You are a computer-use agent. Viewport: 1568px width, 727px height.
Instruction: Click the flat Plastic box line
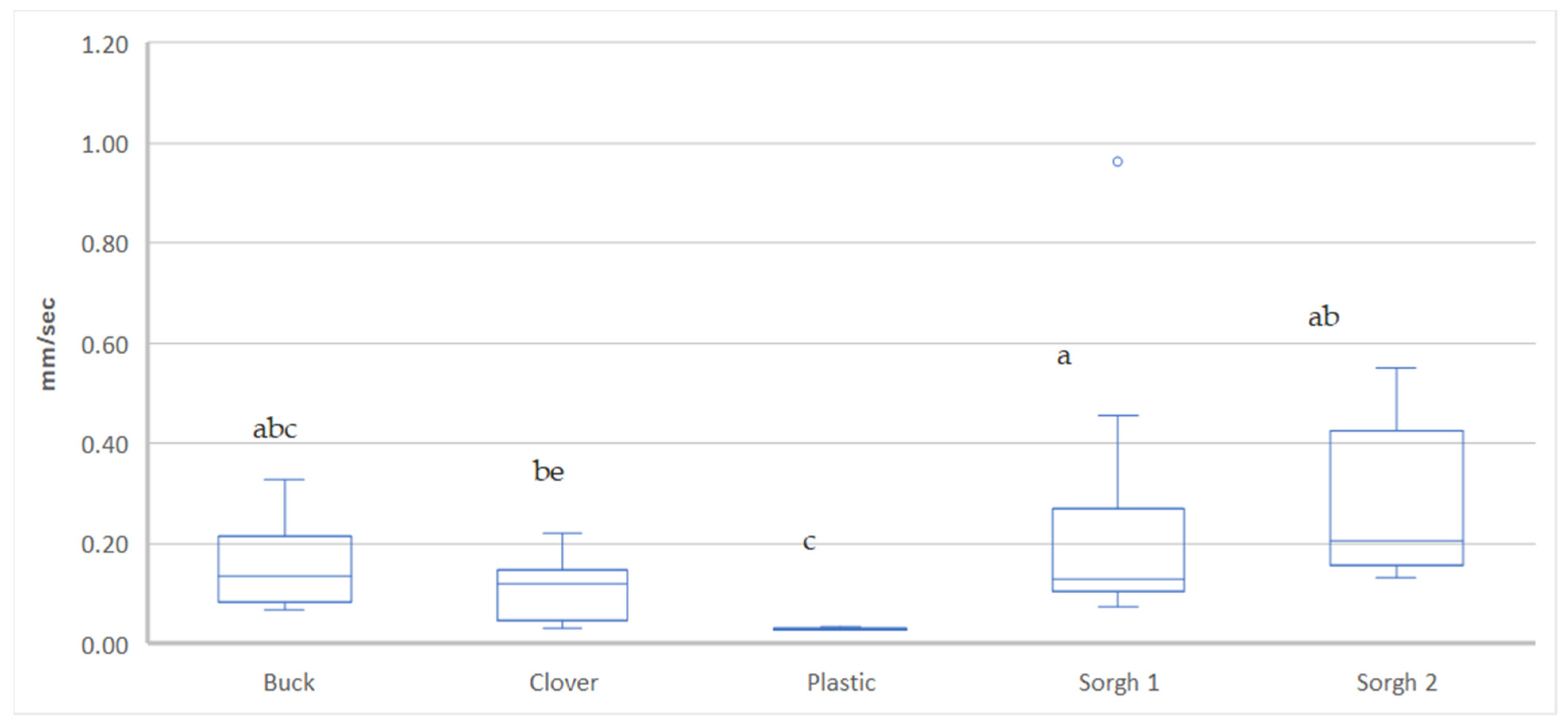(x=840, y=629)
